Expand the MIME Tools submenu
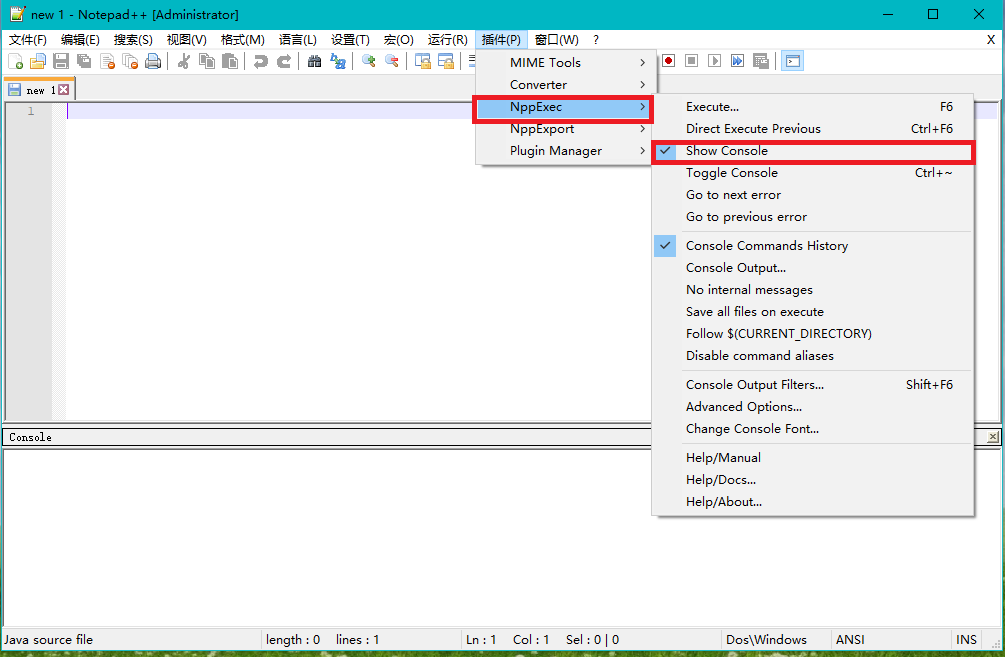This screenshot has height=657, width=1005. tap(565, 63)
